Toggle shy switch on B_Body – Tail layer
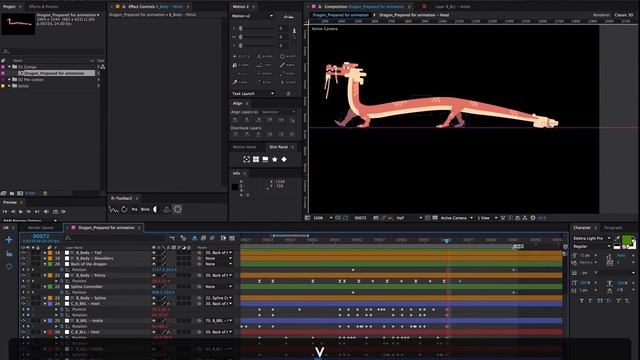The image size is (640, 360). pyautogui.click(x=154, y=253)
